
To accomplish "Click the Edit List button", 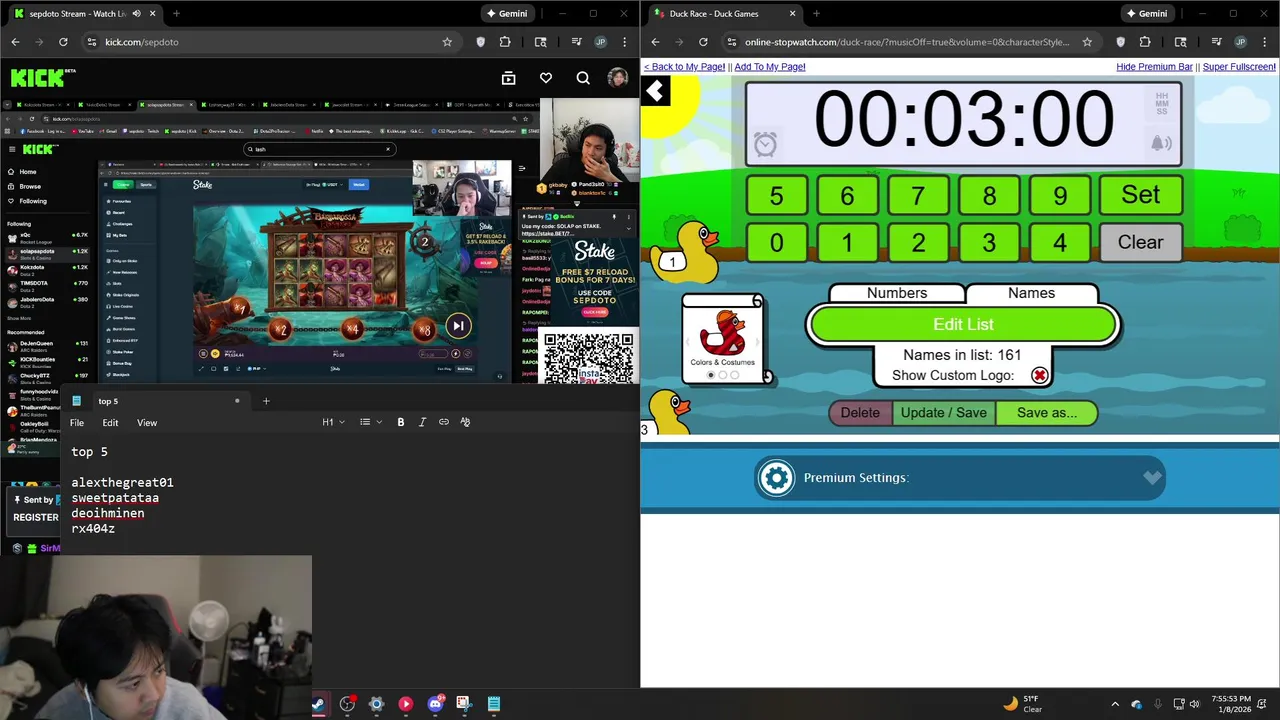I will click(963, 324).
